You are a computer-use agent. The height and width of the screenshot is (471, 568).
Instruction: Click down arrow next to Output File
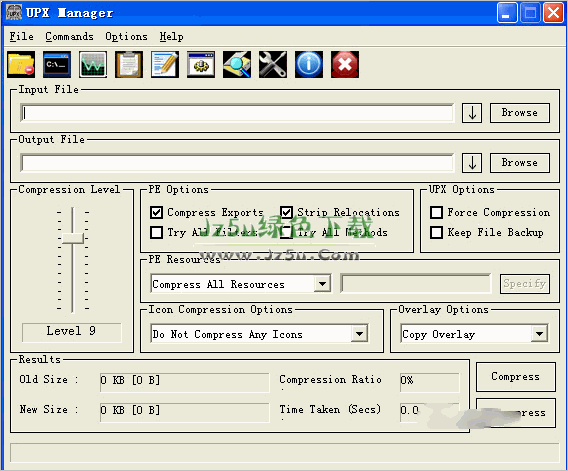pos(472,163)
